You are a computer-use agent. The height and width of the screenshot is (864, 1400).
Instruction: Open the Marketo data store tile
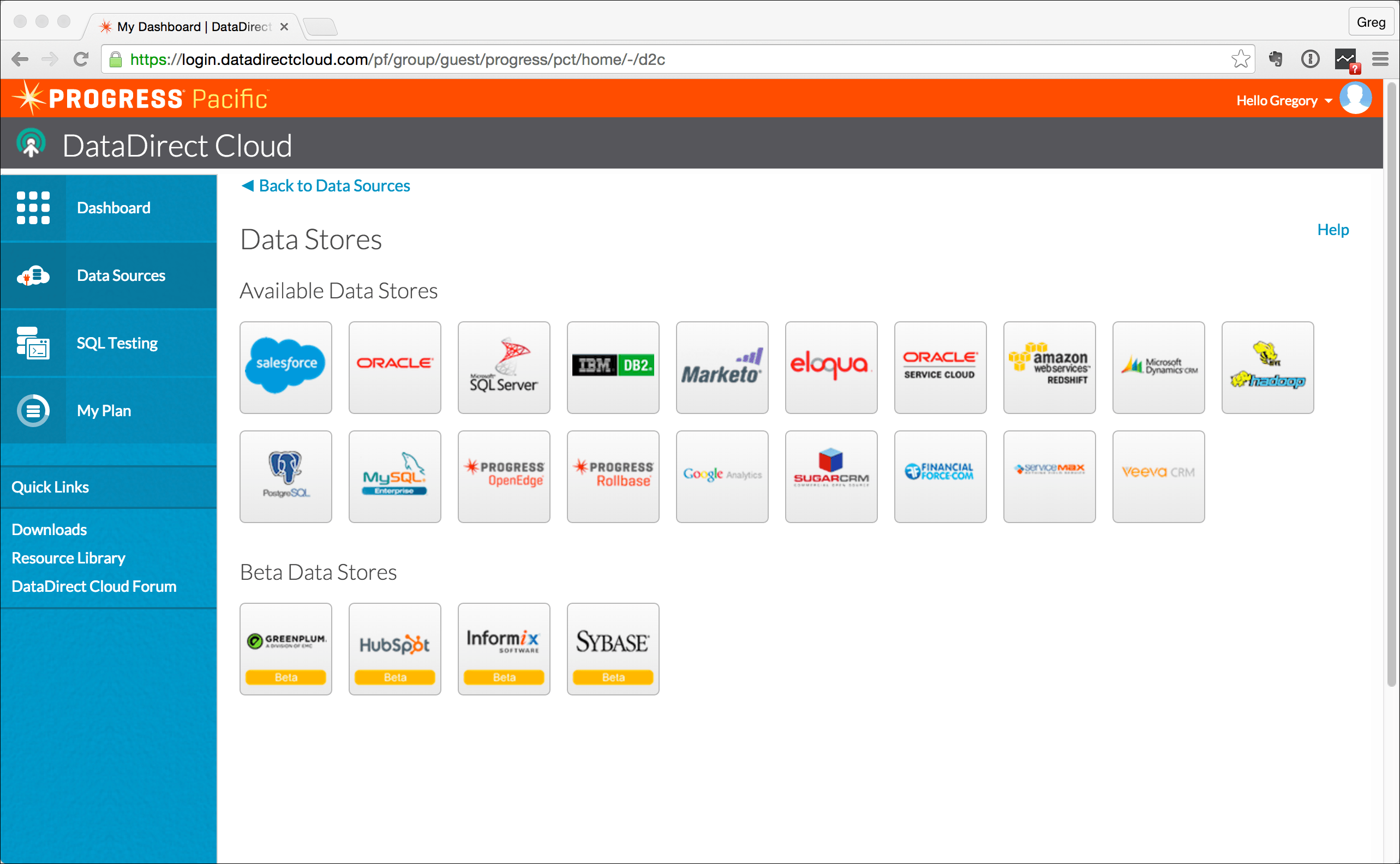click(x=722, y=368)
